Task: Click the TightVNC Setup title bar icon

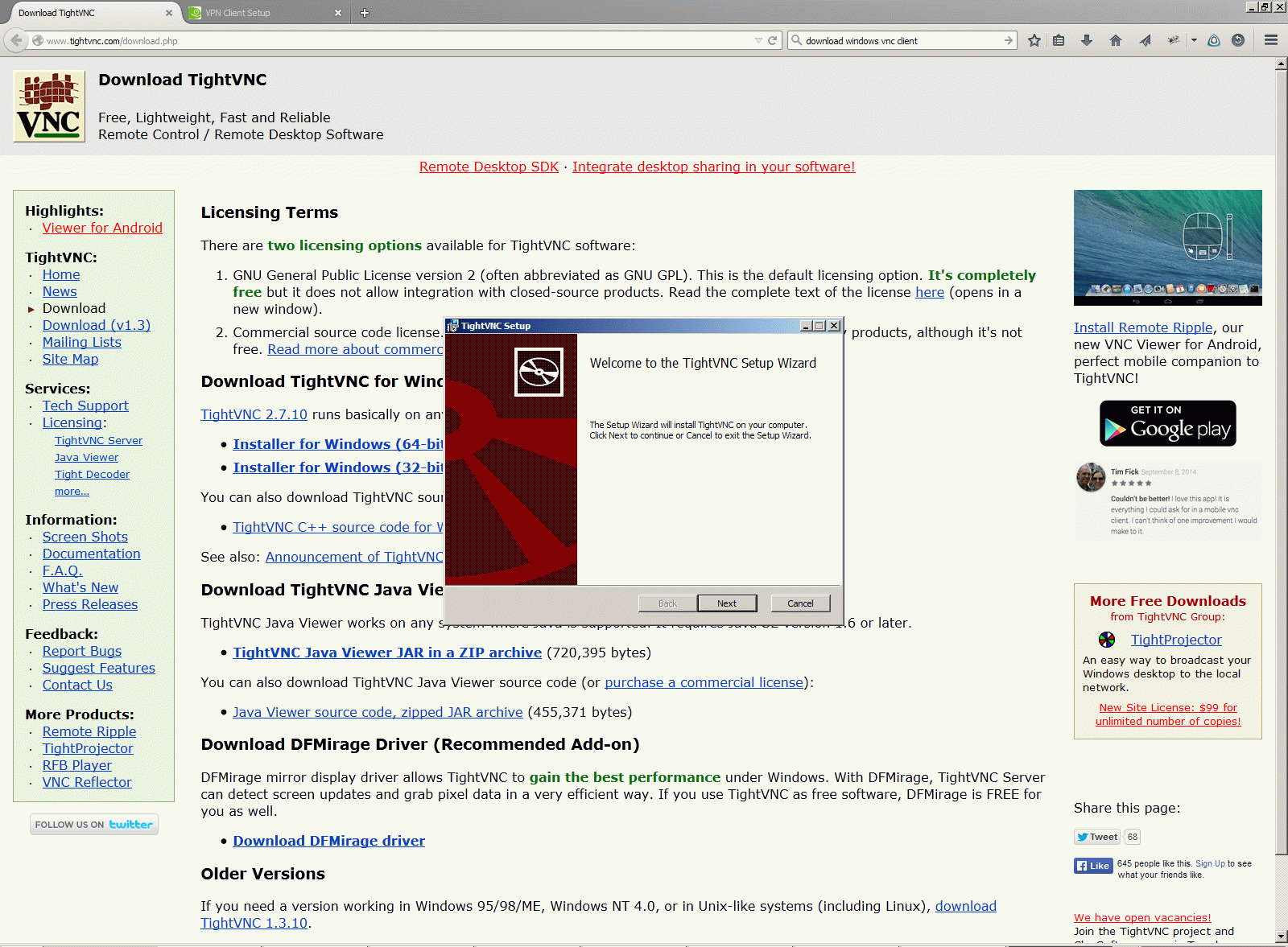Action: [x=452, y=326]
